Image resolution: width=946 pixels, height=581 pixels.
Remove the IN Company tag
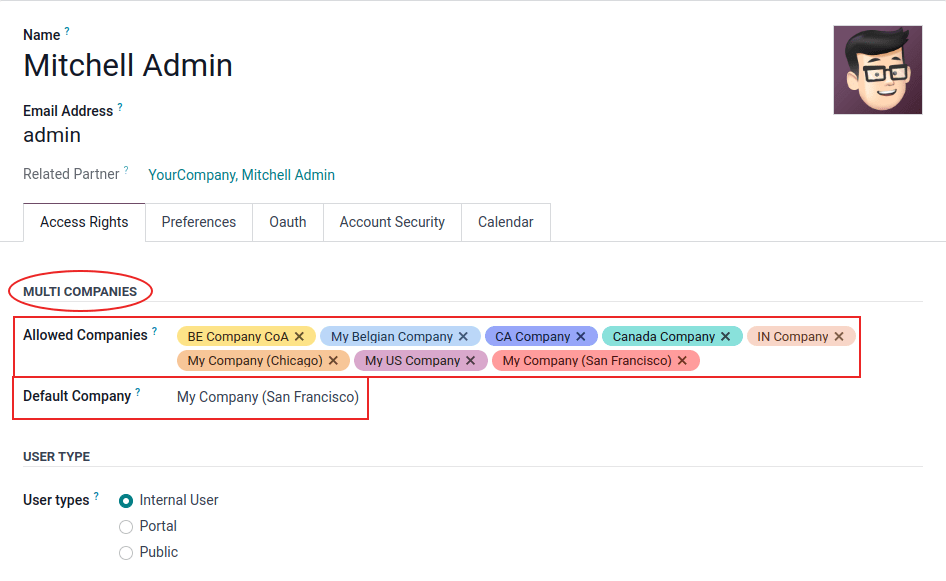(x=839, y=337)
